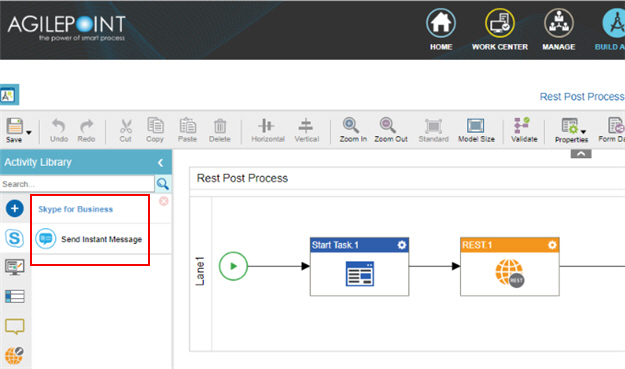The width and height of the screenshot is (625, 369).
Task: Click the activity Search field
Action: click(77, 184)
